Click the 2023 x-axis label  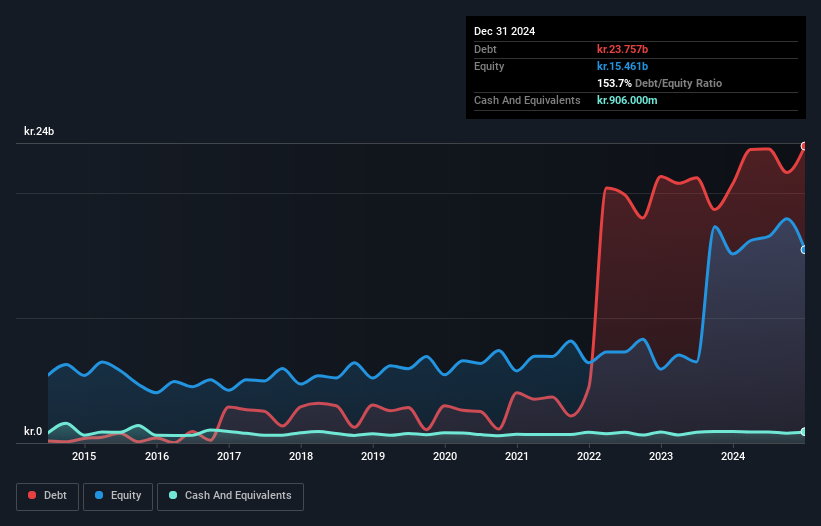coord(661,456)
